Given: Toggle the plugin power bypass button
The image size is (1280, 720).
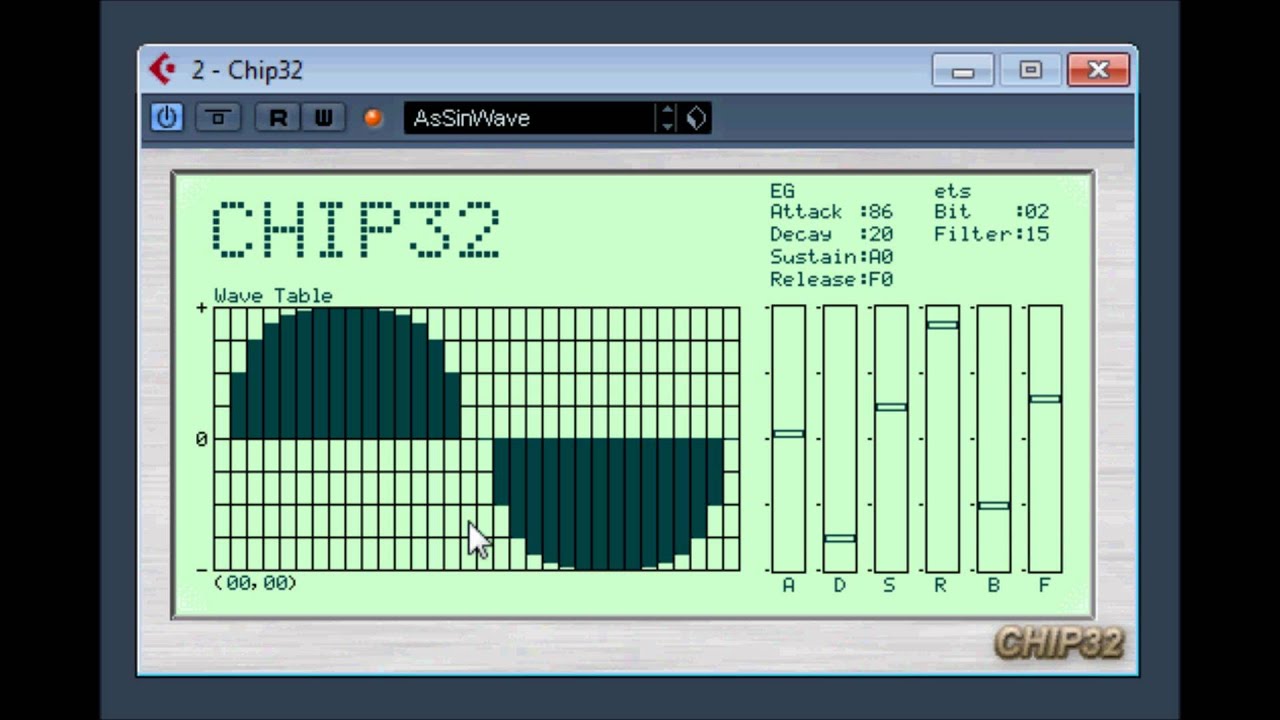Looking at the screenshot, I should (166, 118).
